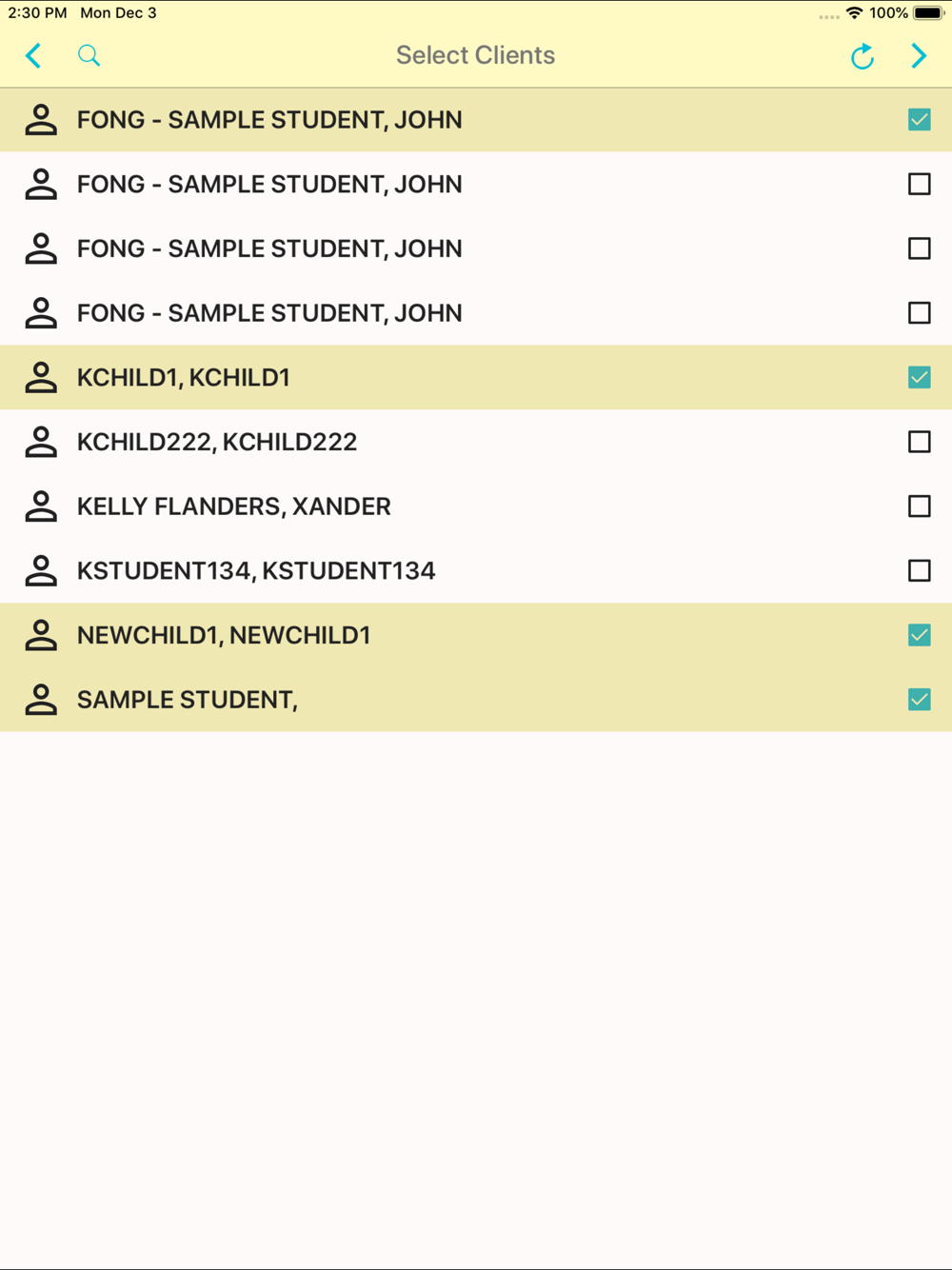The height and width of the screenshot is (1270, 952).
Task: Tap the battery indicator in the status bar
Action: pyautogui.click(x=928, y=13)
